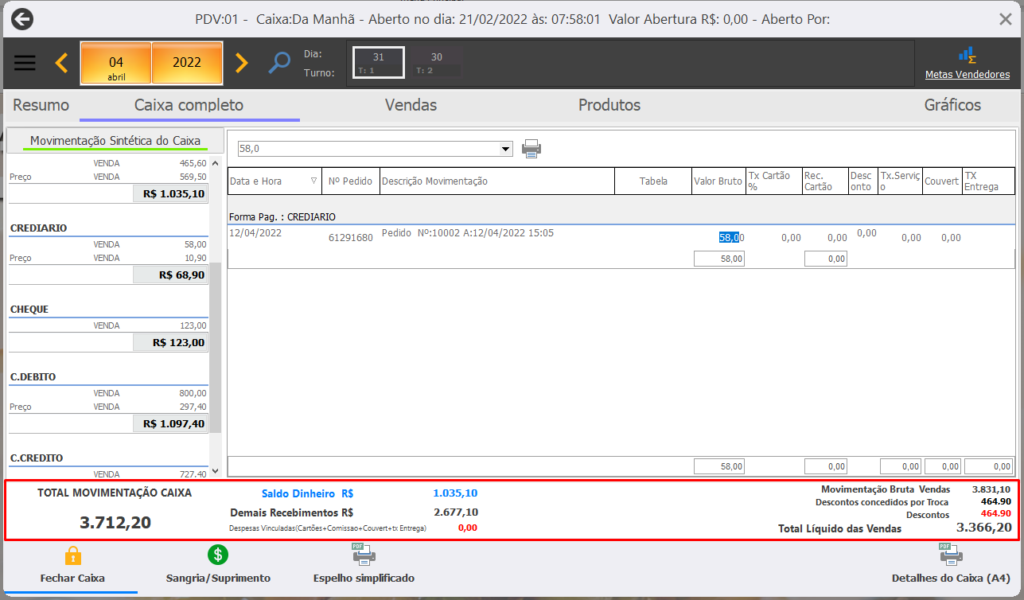Print the movement list with printer icon
This screenshot has width=1024, height=600.
[531, 149]
